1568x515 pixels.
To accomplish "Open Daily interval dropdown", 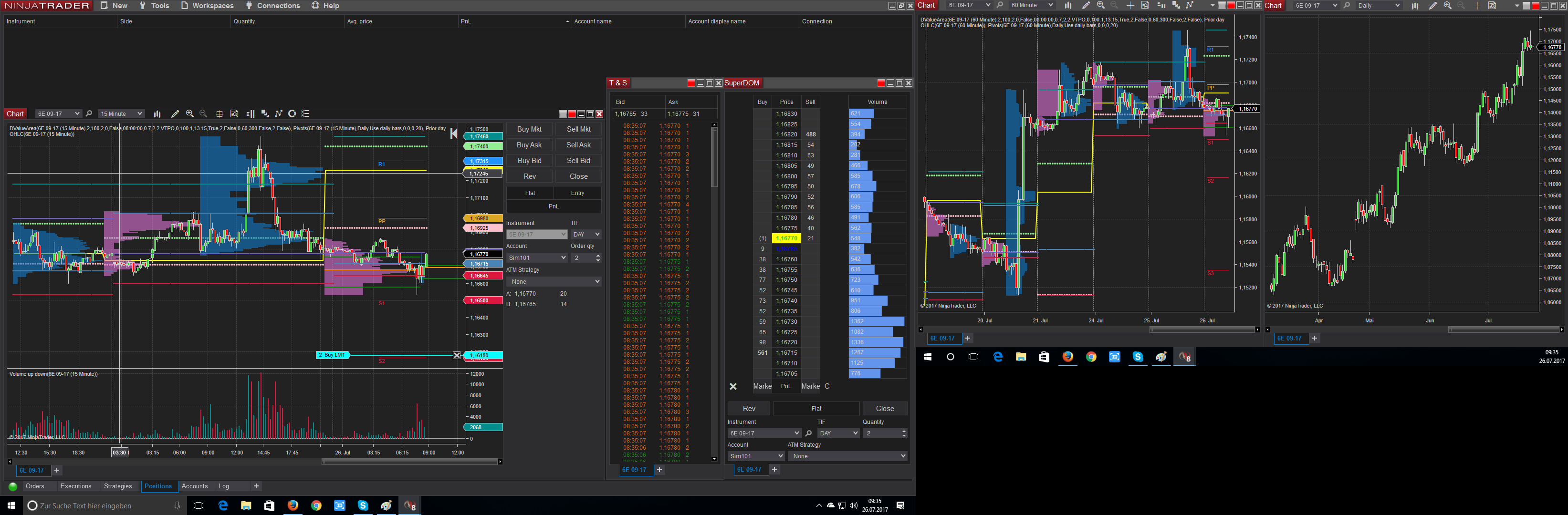I will pos(1379,5).
